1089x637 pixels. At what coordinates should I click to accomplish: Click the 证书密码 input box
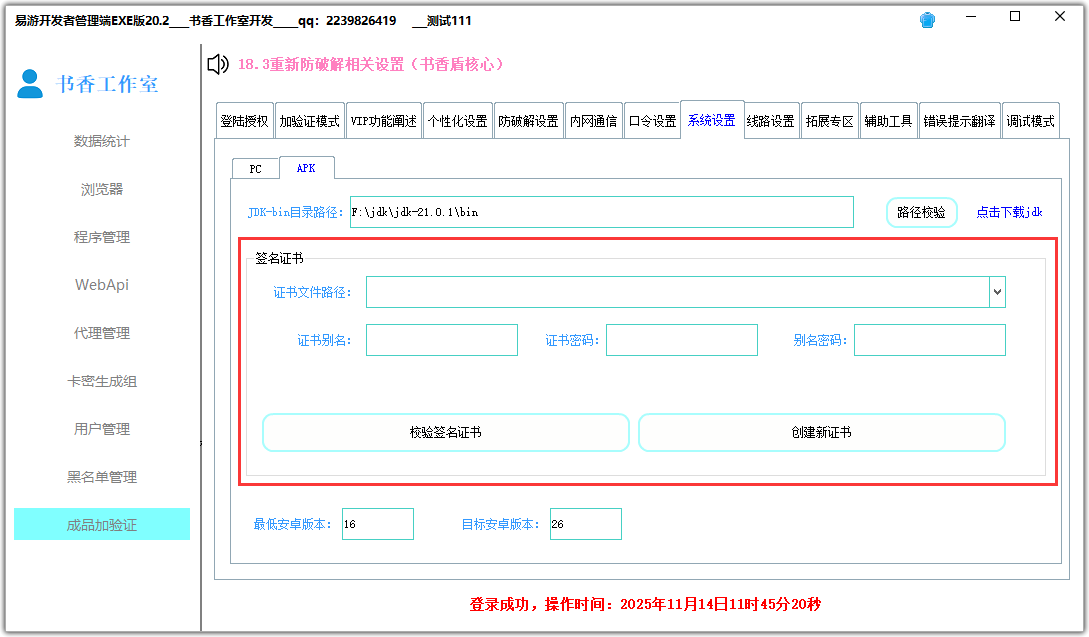click(x=682, y=340)
